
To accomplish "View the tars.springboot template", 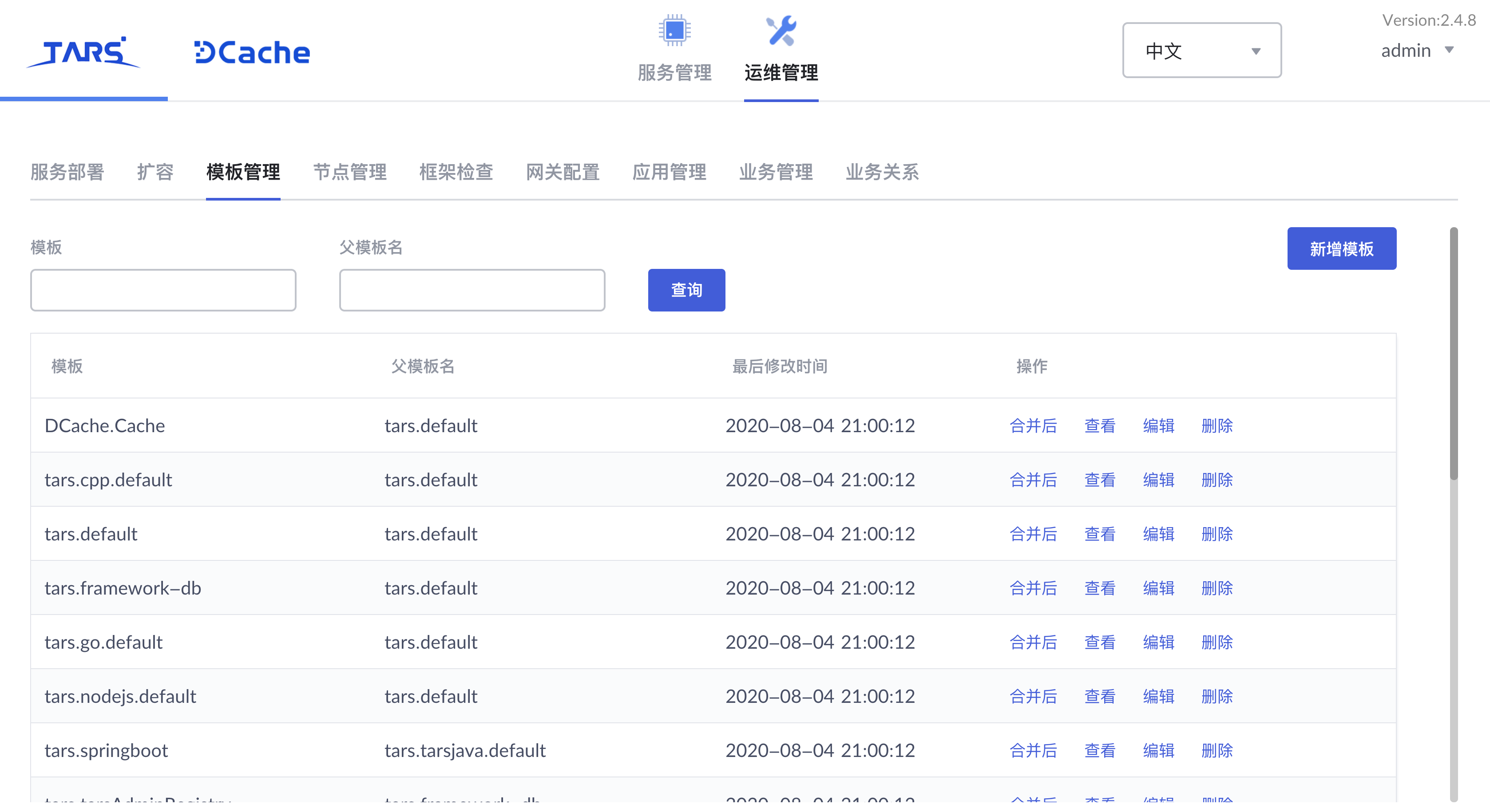I will (x=1100, y=750).
